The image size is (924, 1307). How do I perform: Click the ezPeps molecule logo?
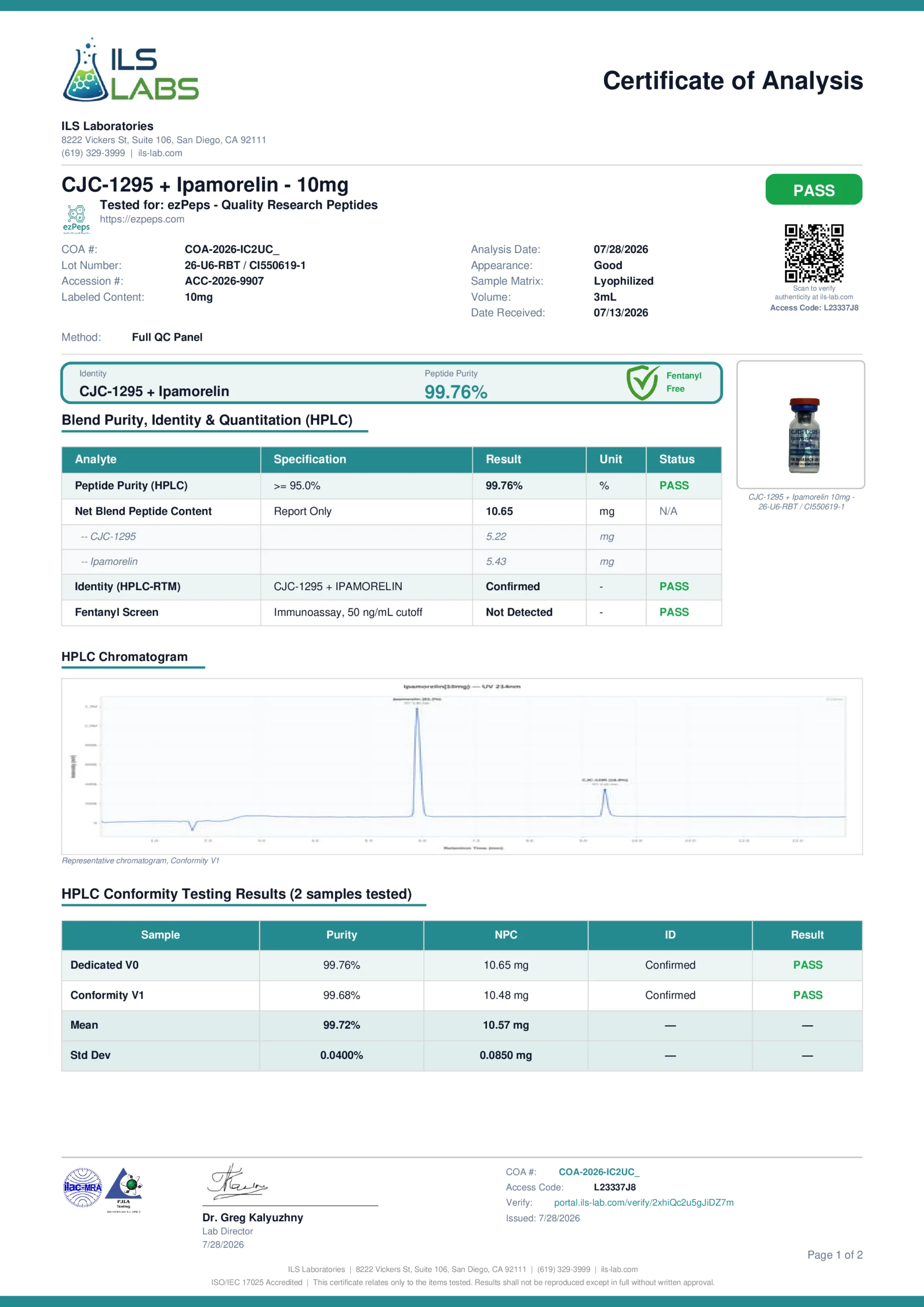pyautogui.click(x=76, y=220)
